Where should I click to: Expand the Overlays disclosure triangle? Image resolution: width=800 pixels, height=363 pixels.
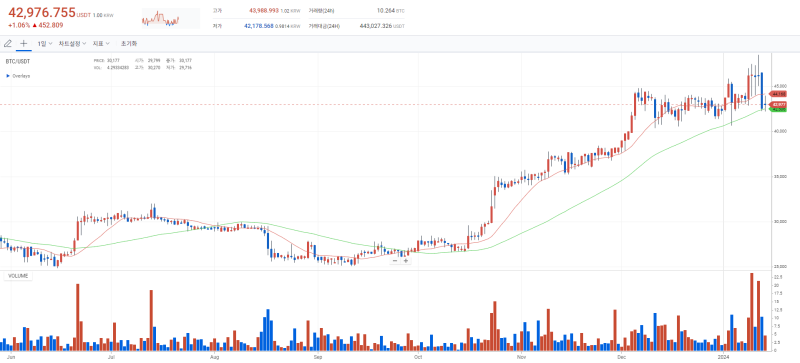[x=8, y=76]
